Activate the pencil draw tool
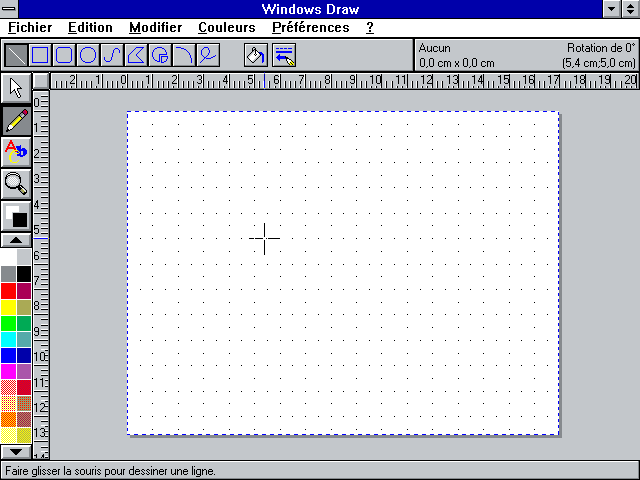This screenshot has width=640, height=480. click(16, 120)
